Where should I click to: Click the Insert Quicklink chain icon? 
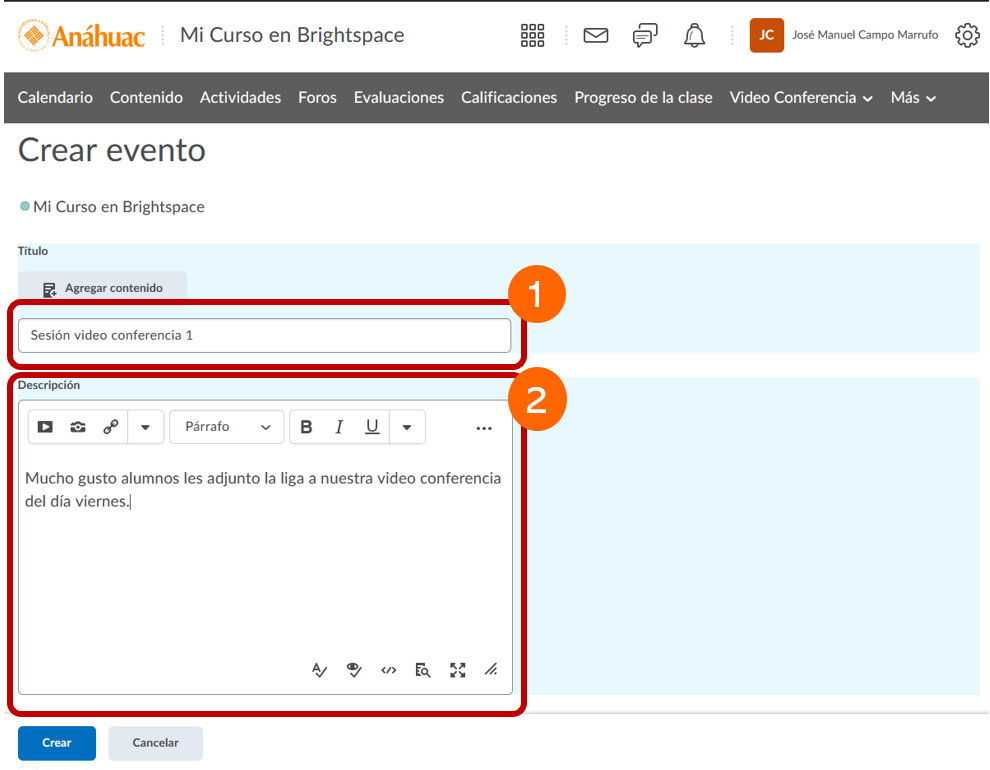click(111, 427)
